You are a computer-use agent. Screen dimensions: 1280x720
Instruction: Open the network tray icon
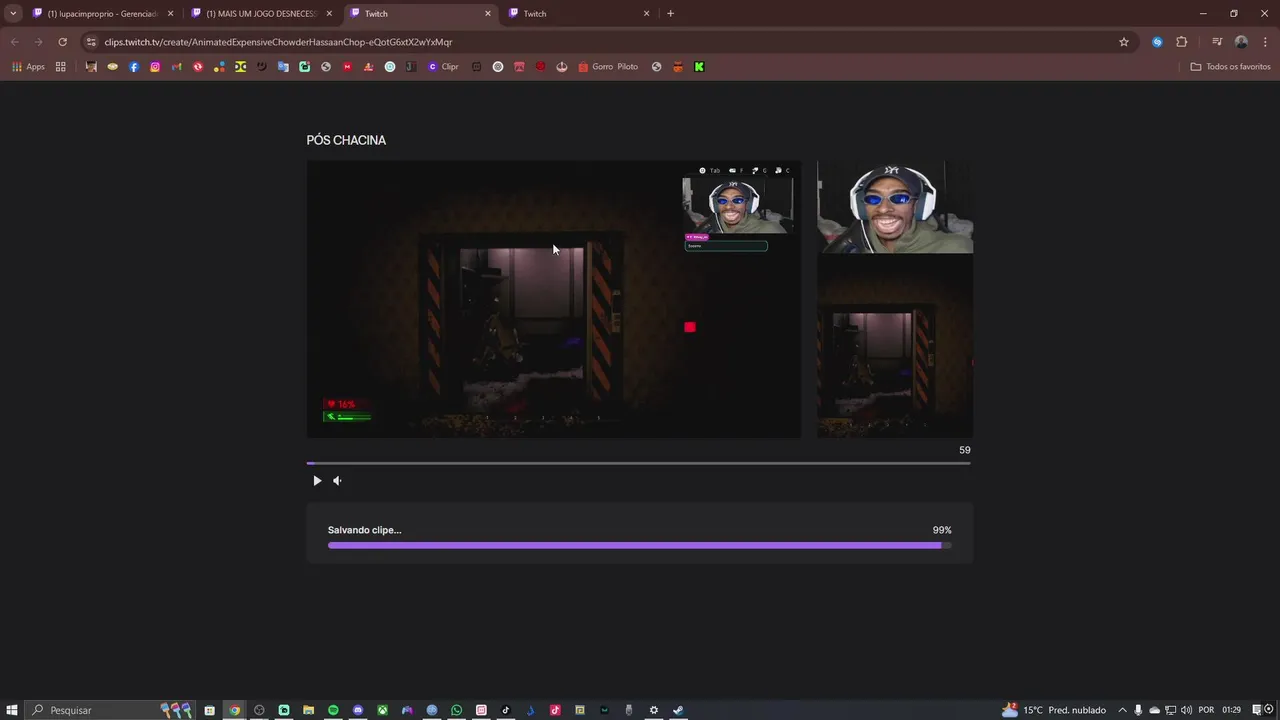[1171, 710]
